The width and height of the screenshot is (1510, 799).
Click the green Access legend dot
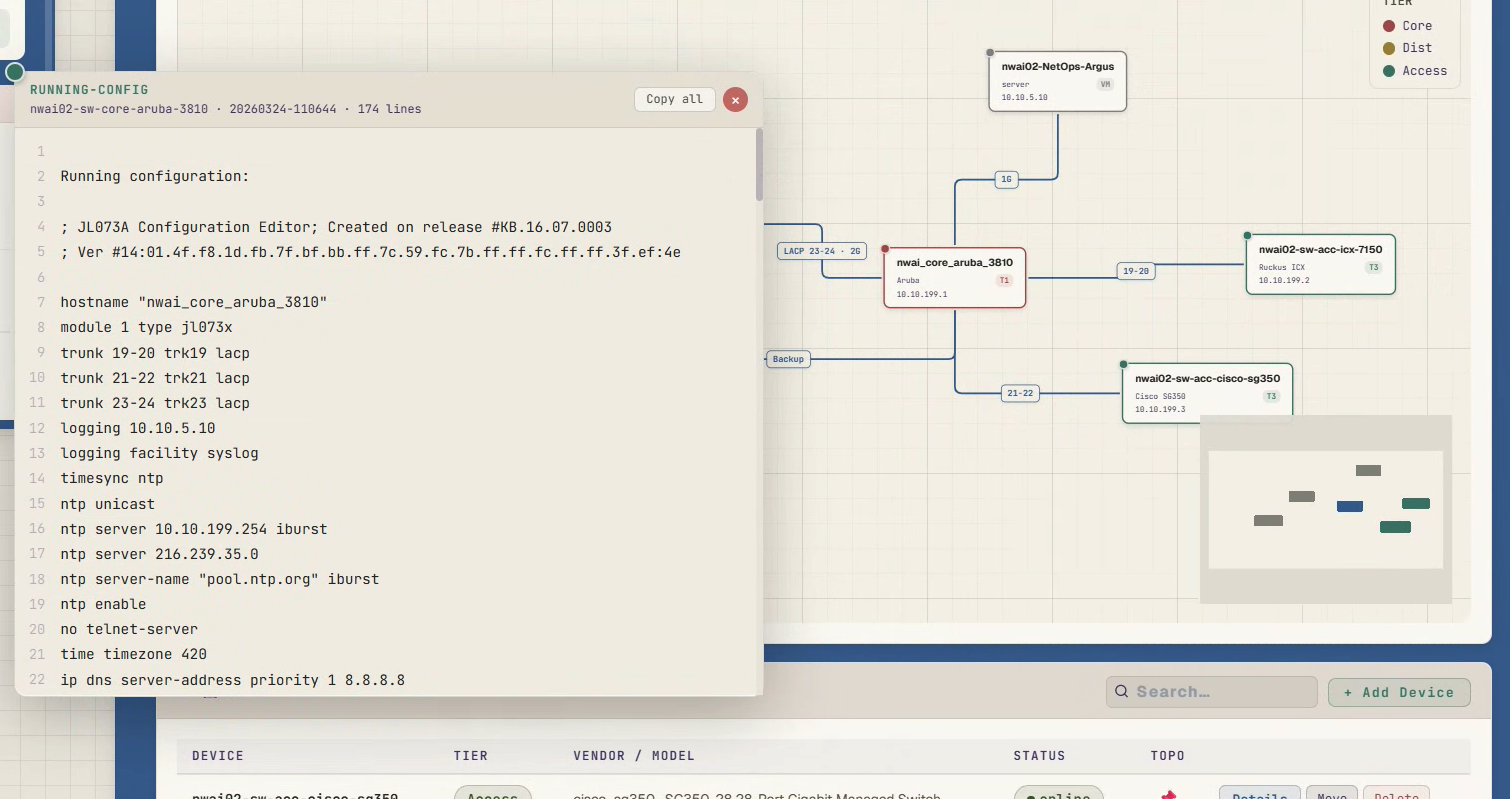(1389, 70)
